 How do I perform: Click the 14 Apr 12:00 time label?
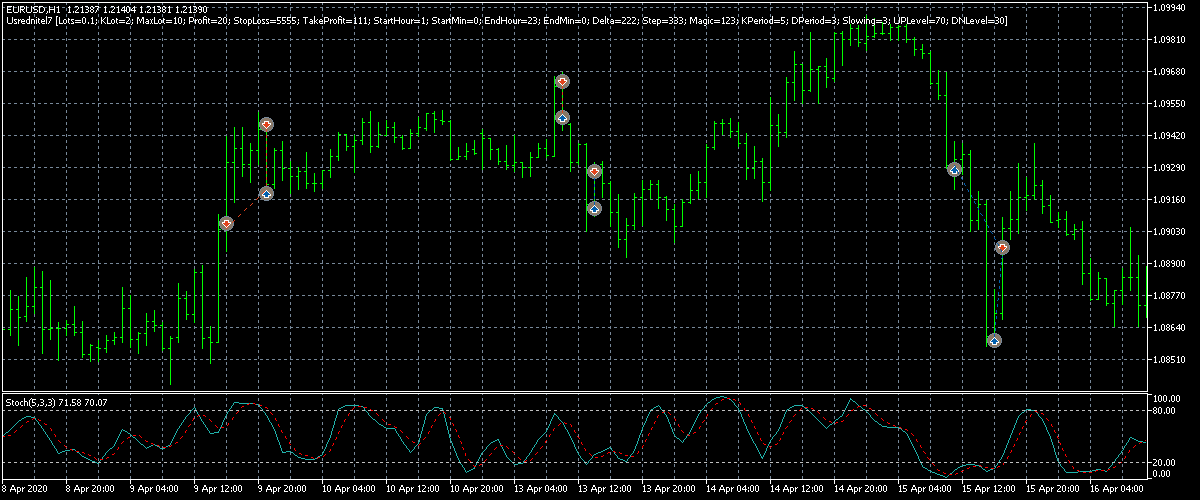[x=798, y=492]
